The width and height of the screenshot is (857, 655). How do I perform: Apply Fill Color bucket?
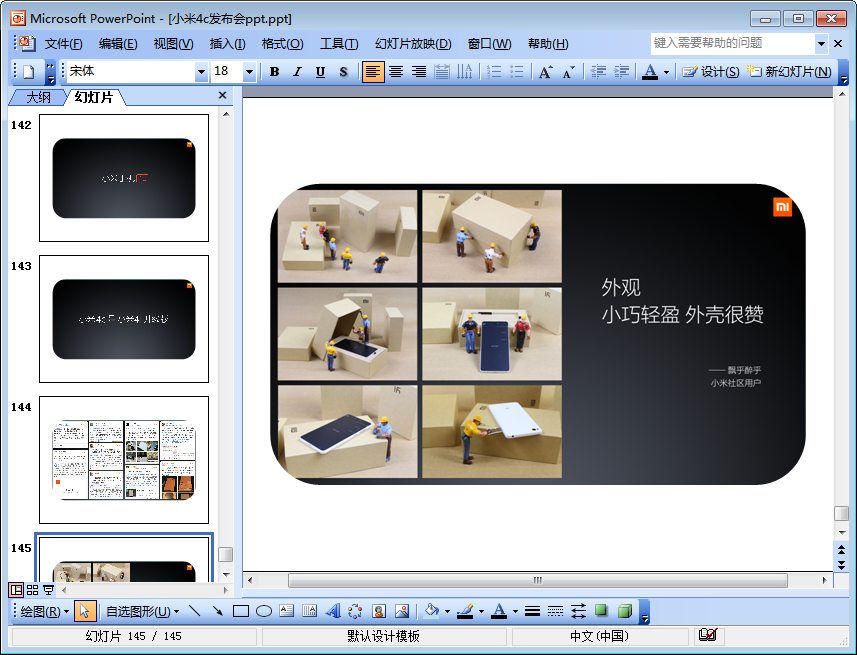[x=432, y=611]
